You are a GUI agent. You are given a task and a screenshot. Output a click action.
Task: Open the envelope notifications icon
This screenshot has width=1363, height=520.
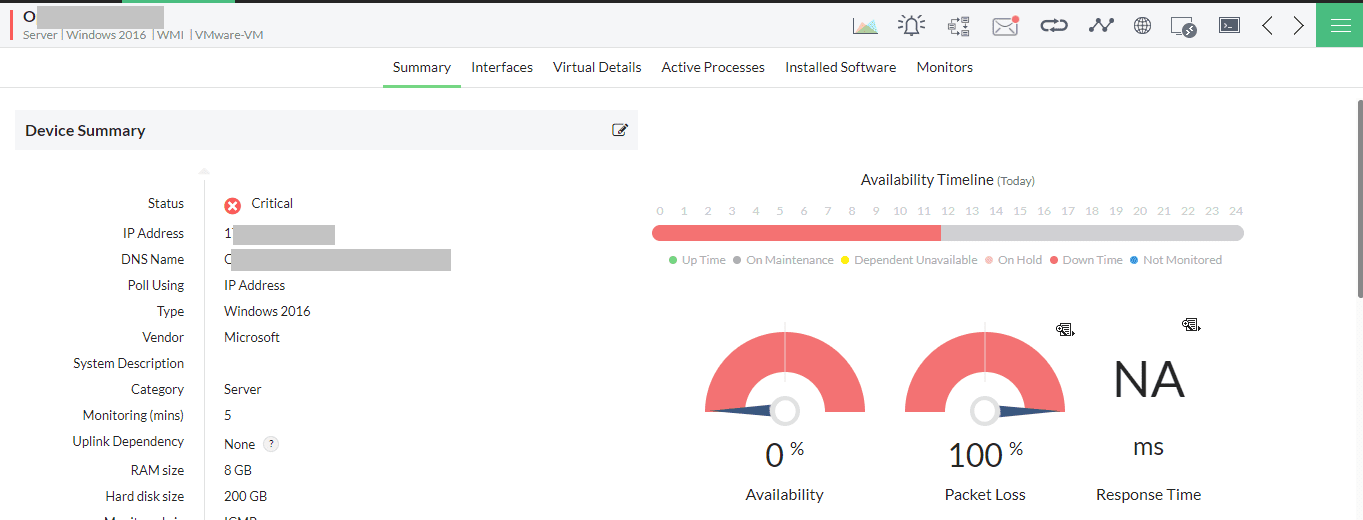(x=1005, y=26)
